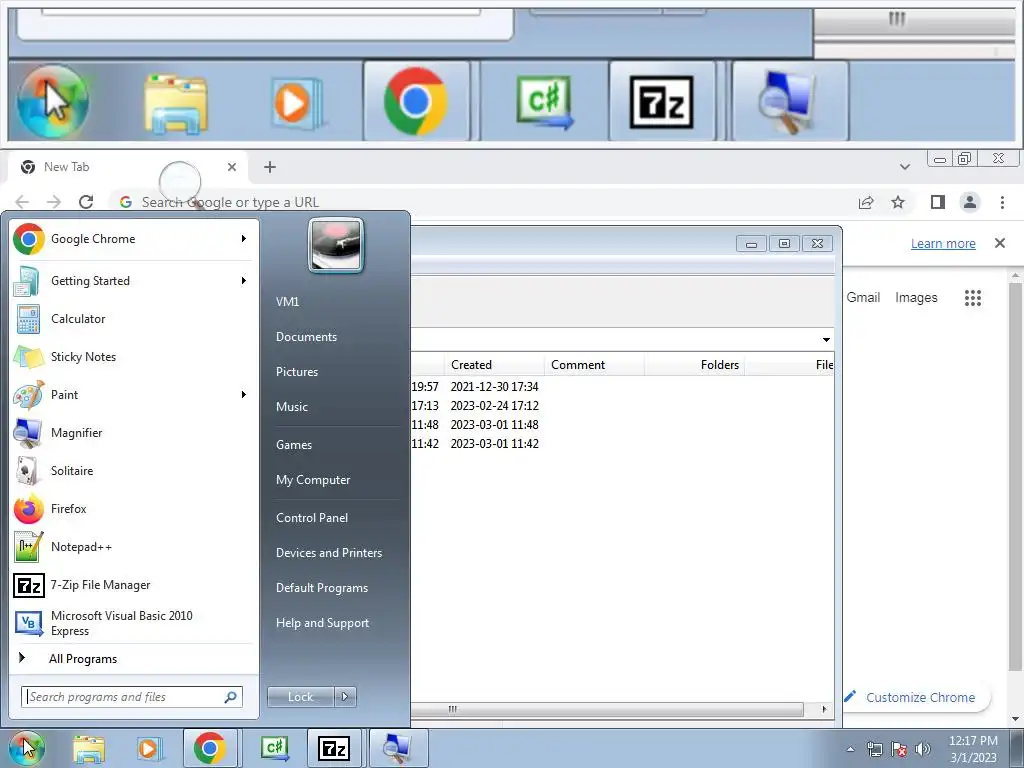1024x768 pixels.
Task: Switch to 7-Zip via the taskbar icon
Action: [x=334, y=748]
